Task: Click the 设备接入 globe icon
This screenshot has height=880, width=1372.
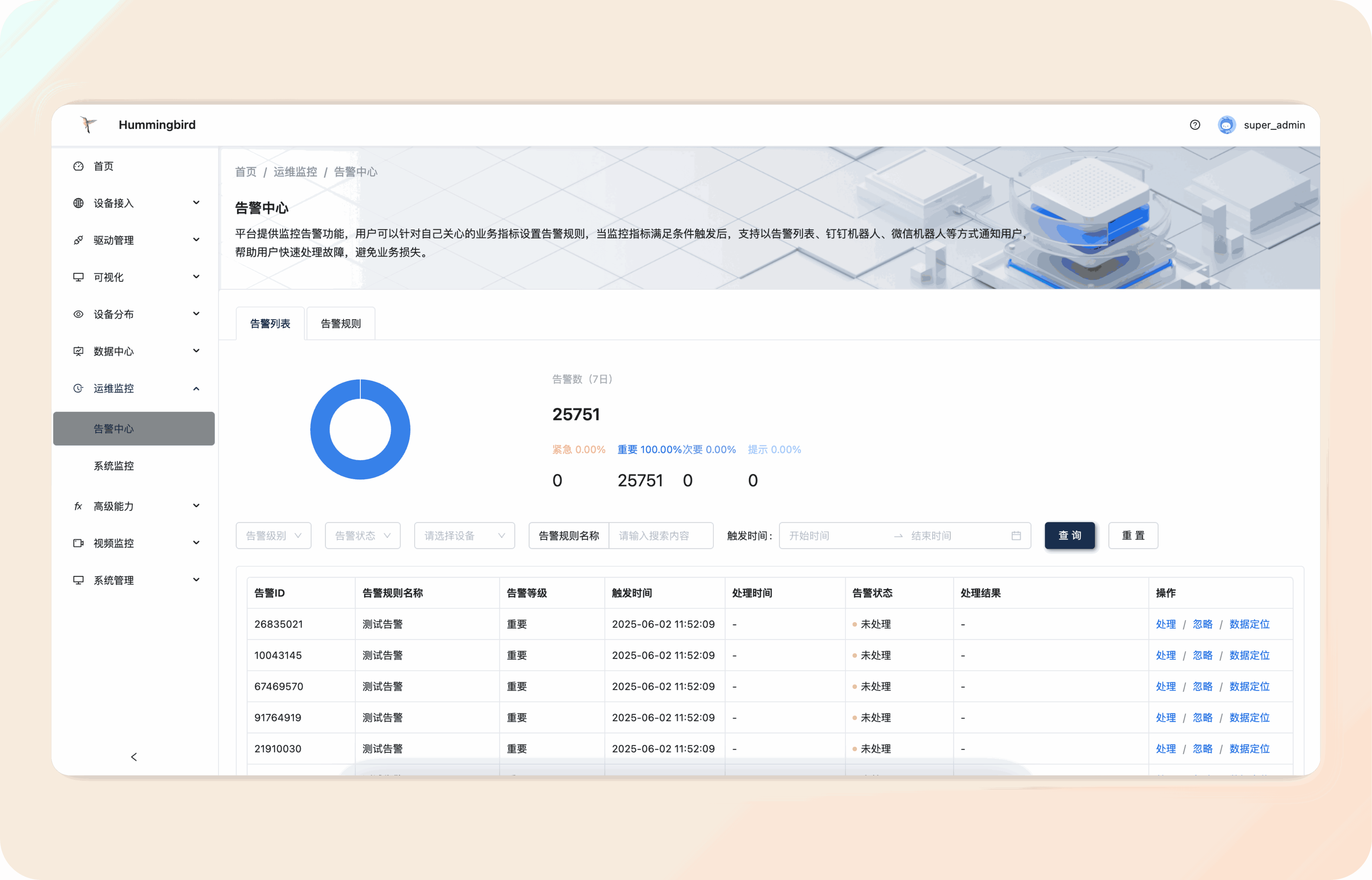Action: click(x=78, y=203)
